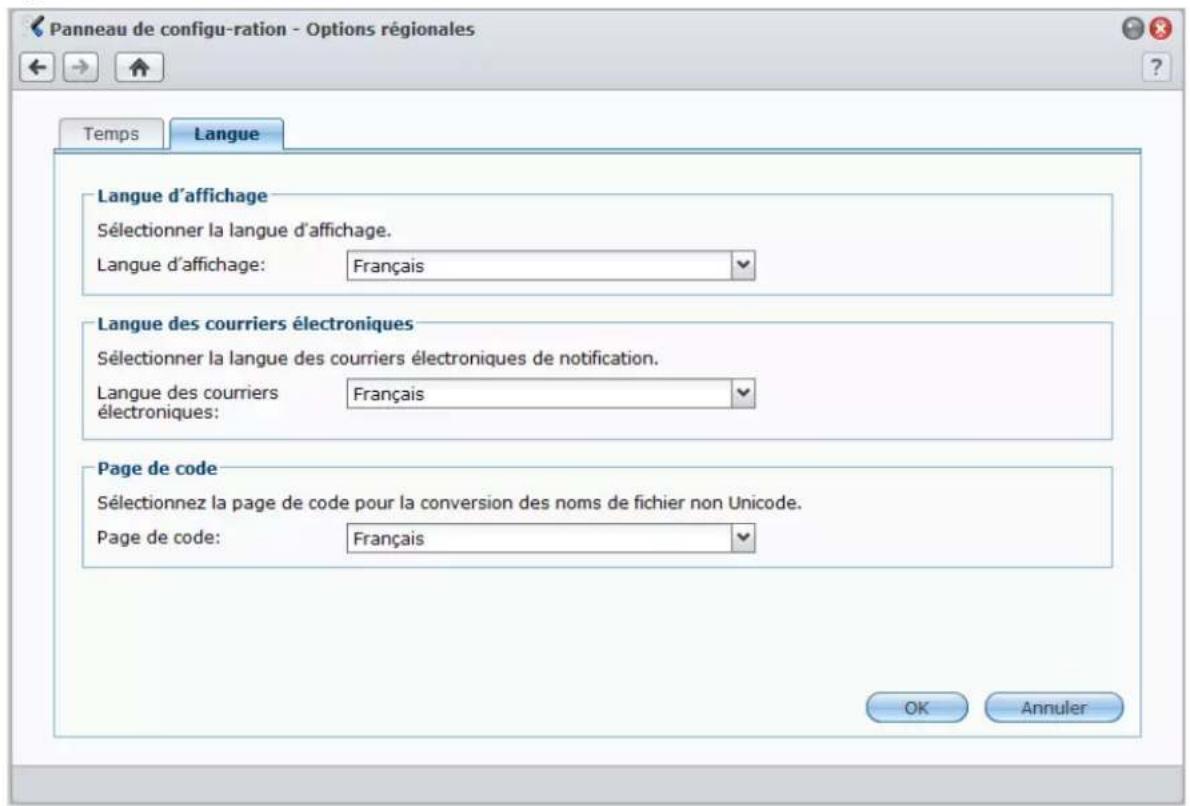Viewport: 1190px width, 806px height.
Task: Minimize the Options régionales window
Action: click(x=1132, y=29)
